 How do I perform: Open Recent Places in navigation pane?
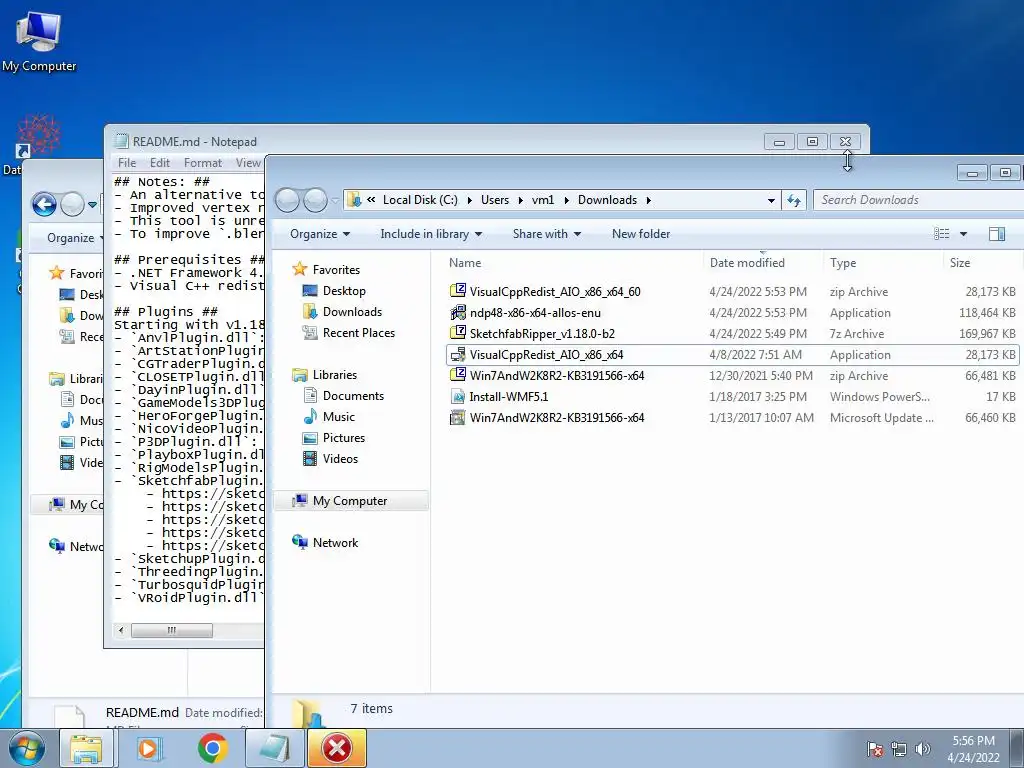click(359, 332)
